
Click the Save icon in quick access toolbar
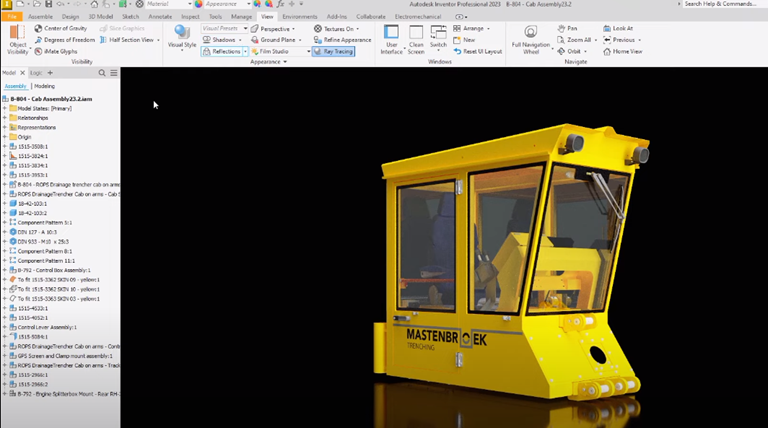(48, 4)
